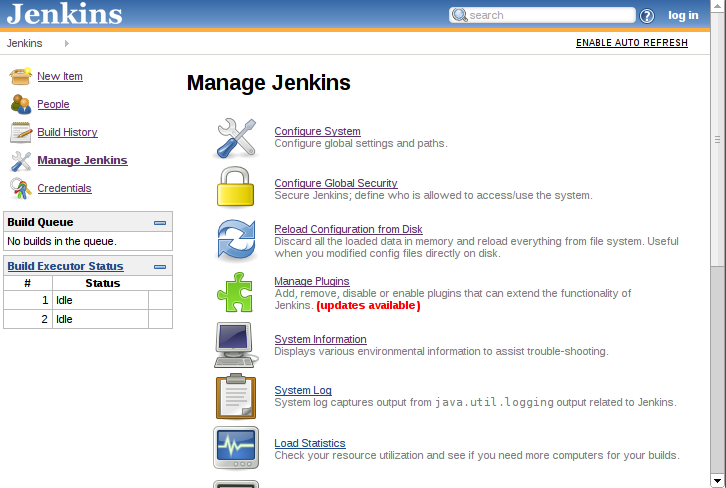Click the Idle status of executor 2
The height and width of the screenshot is (488, 726).
(x=64, y=319)
